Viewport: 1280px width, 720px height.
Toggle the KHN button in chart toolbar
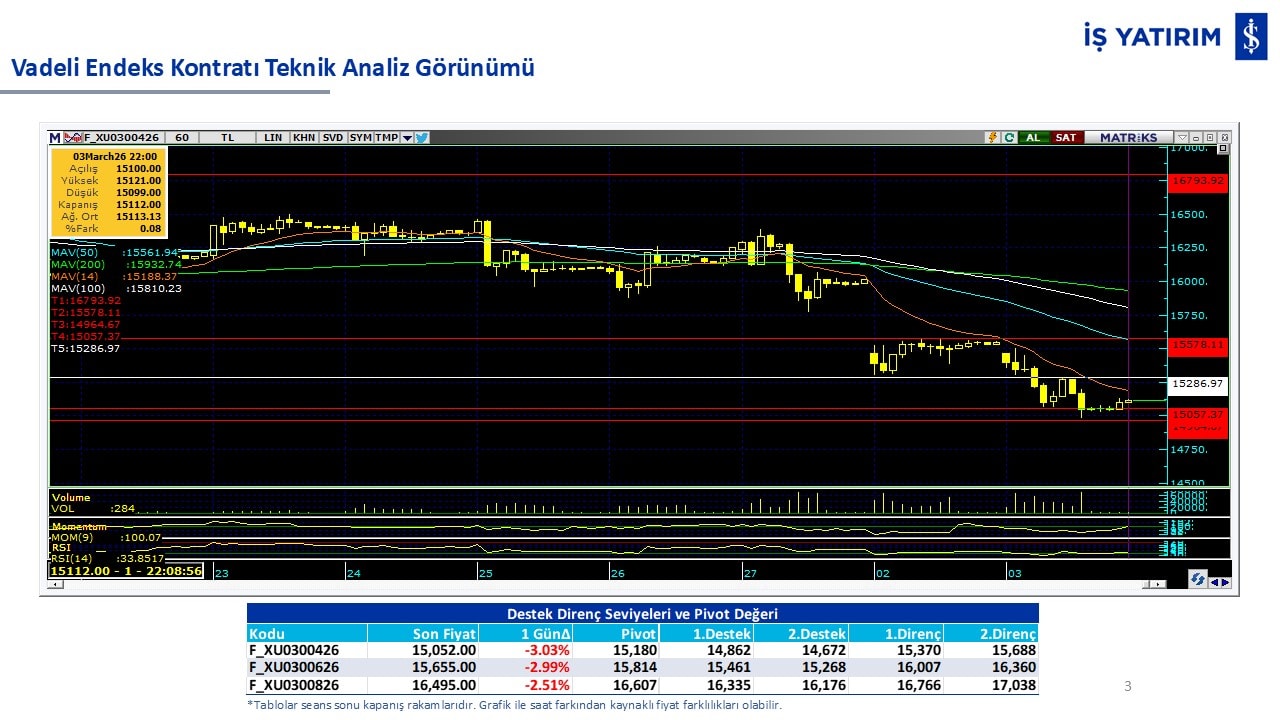[304, 138]
